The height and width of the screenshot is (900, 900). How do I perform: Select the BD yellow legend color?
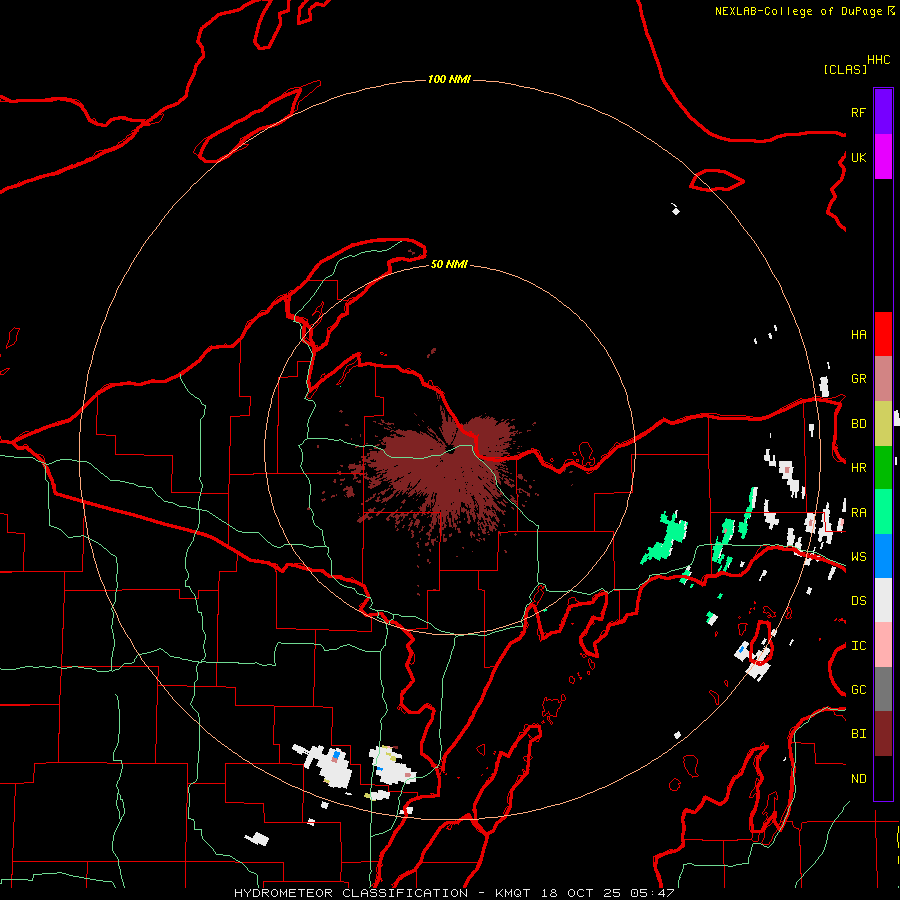[x=883, y=423]
